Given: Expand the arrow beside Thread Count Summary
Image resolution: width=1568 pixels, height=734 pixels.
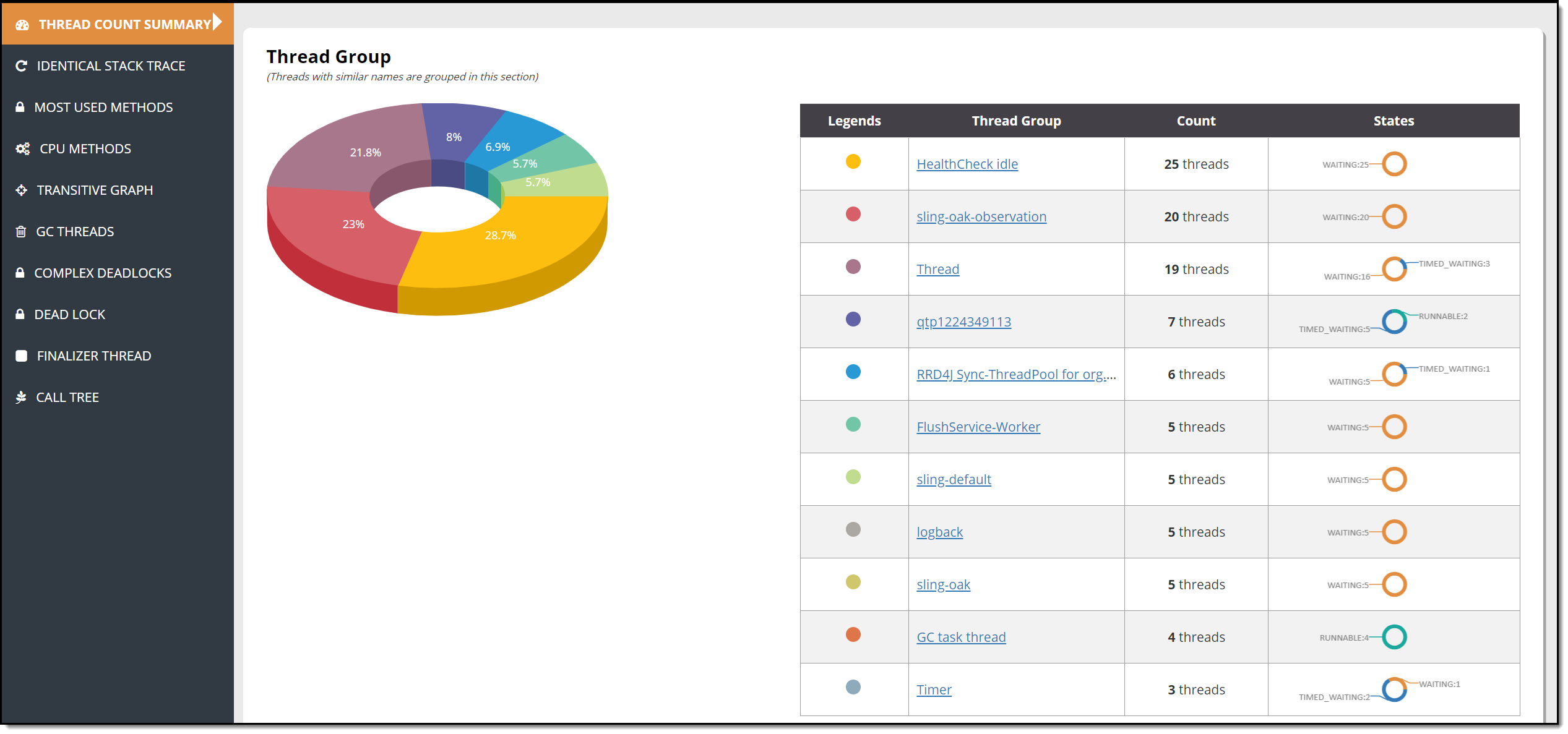Looking at the screenshot, I should pyautogui.click(x=217, y=22).
